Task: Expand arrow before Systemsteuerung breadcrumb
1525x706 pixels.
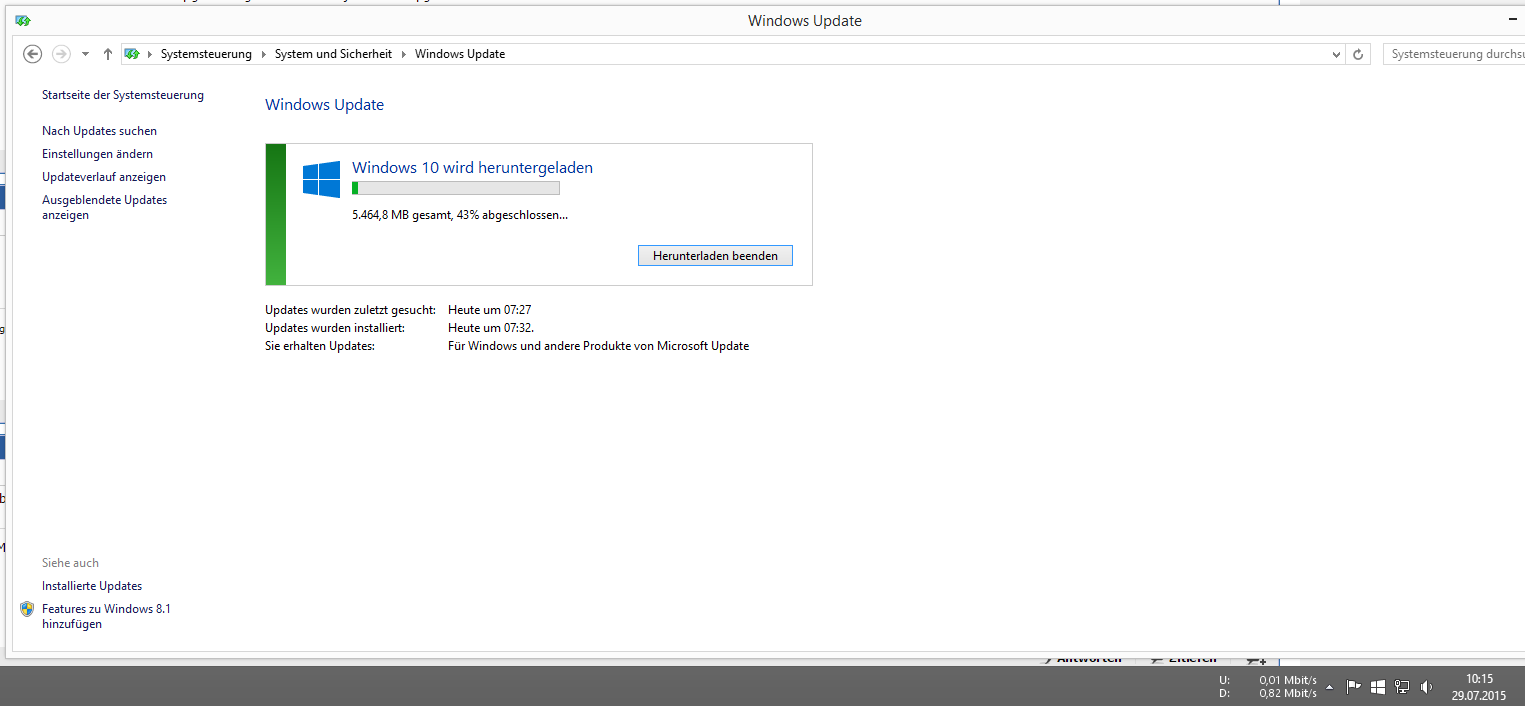Action: click(x=150, y=54)
